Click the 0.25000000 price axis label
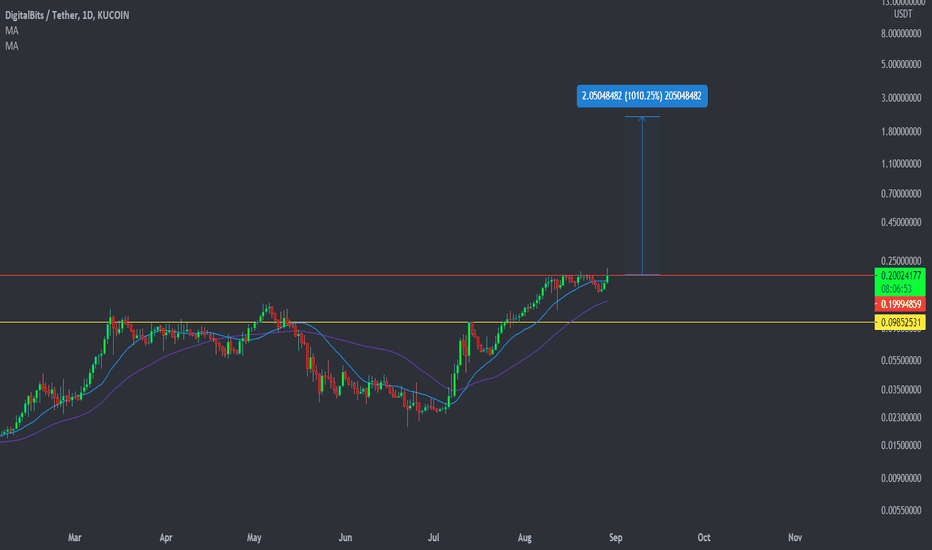Image resolution: width=932 pixels, height=550 pixels. (901, 261)
